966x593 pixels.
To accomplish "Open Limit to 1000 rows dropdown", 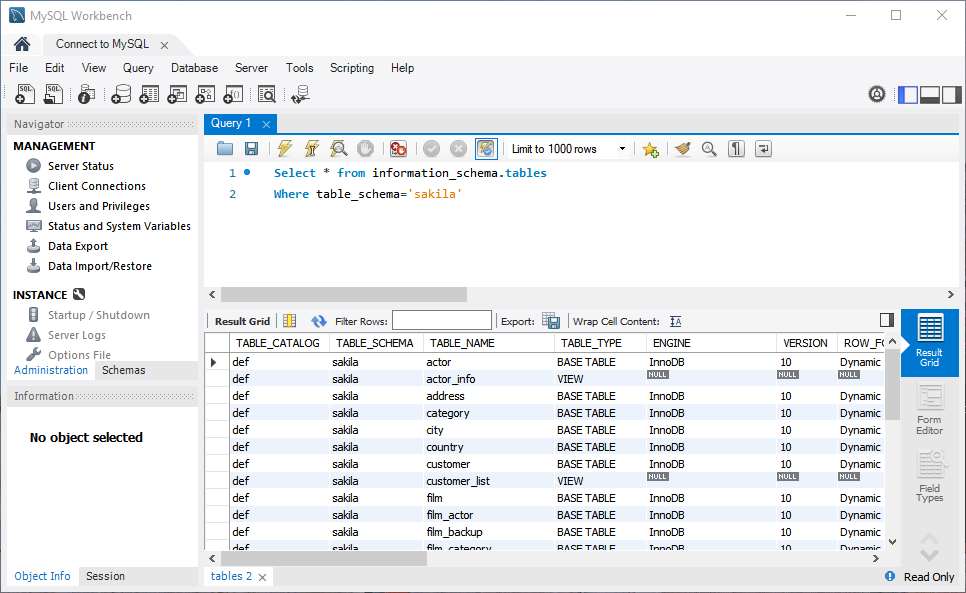I will [622, 148].
